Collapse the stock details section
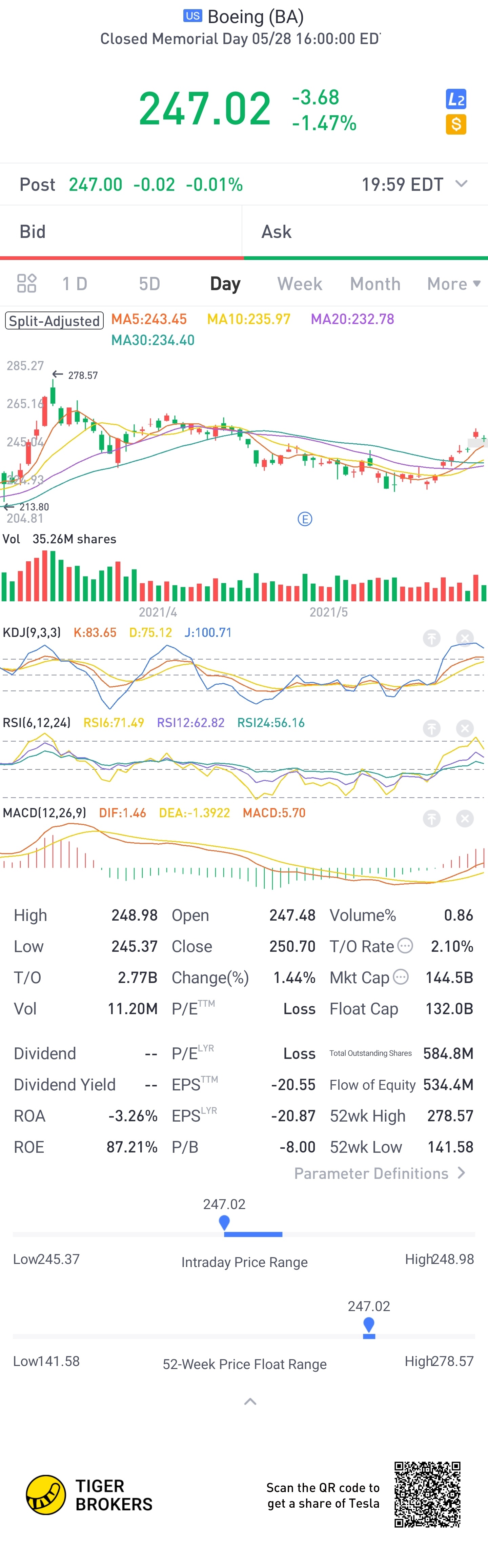 tap(250, 1402)
